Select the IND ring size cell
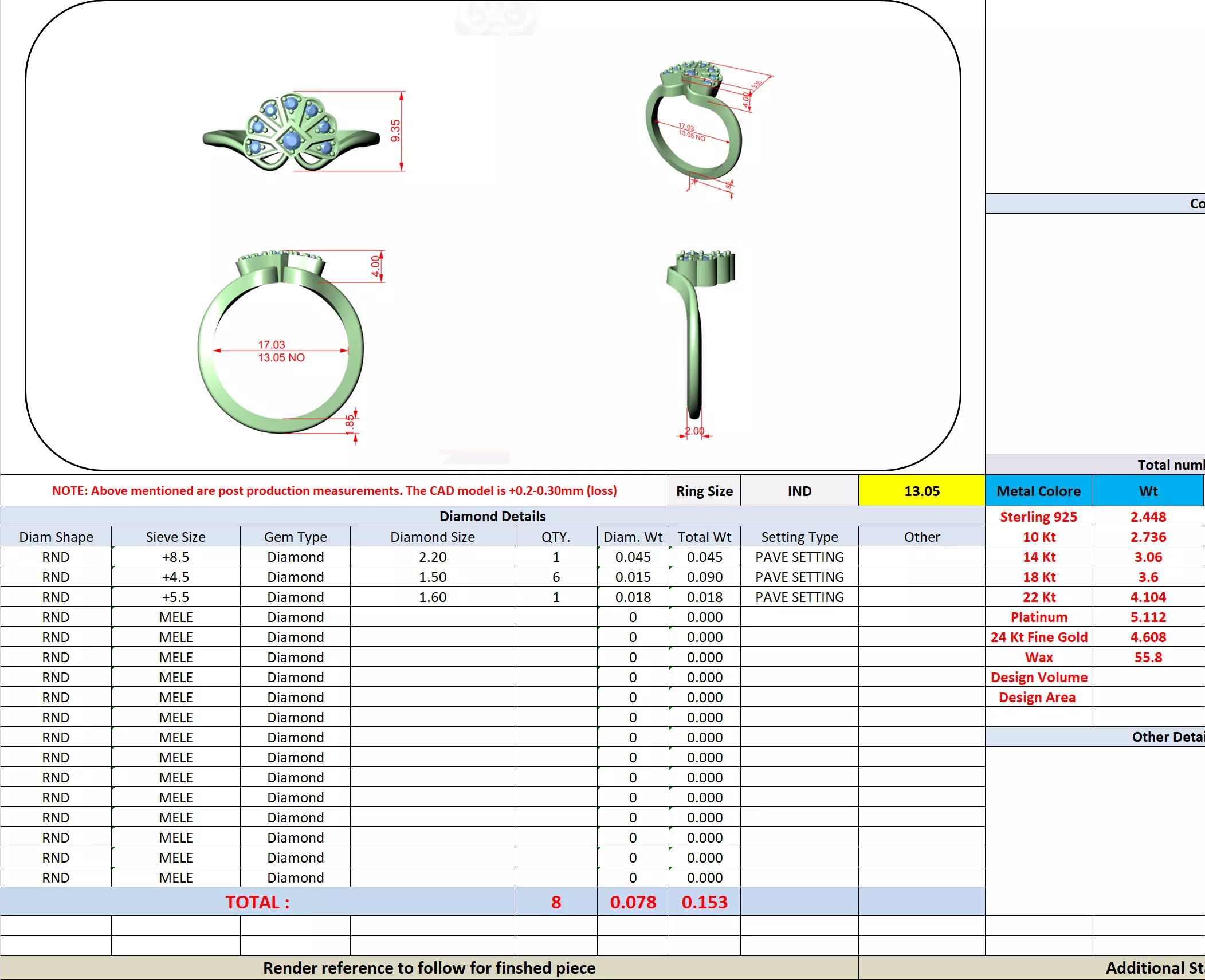 click(x=799, y=491)
